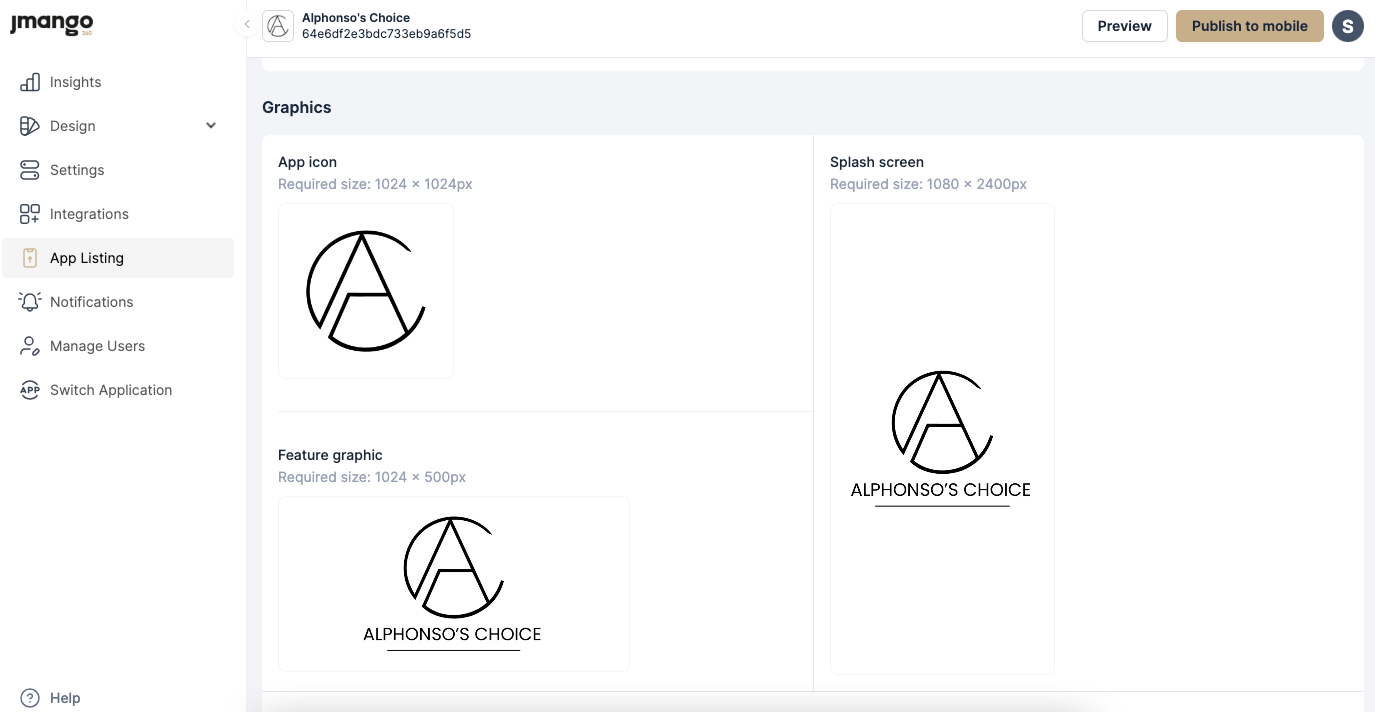1375x712 pixels.
Task: Click the Notifications bell icon
Action: click(30, 302)
